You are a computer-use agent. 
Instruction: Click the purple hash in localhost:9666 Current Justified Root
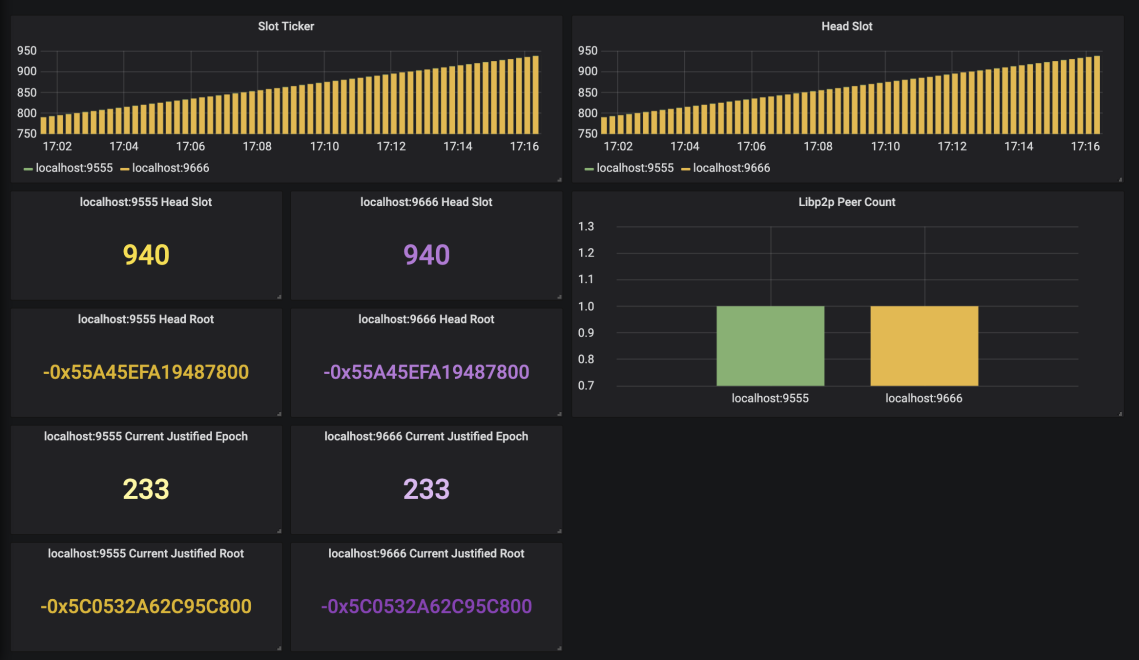point(426,606)
